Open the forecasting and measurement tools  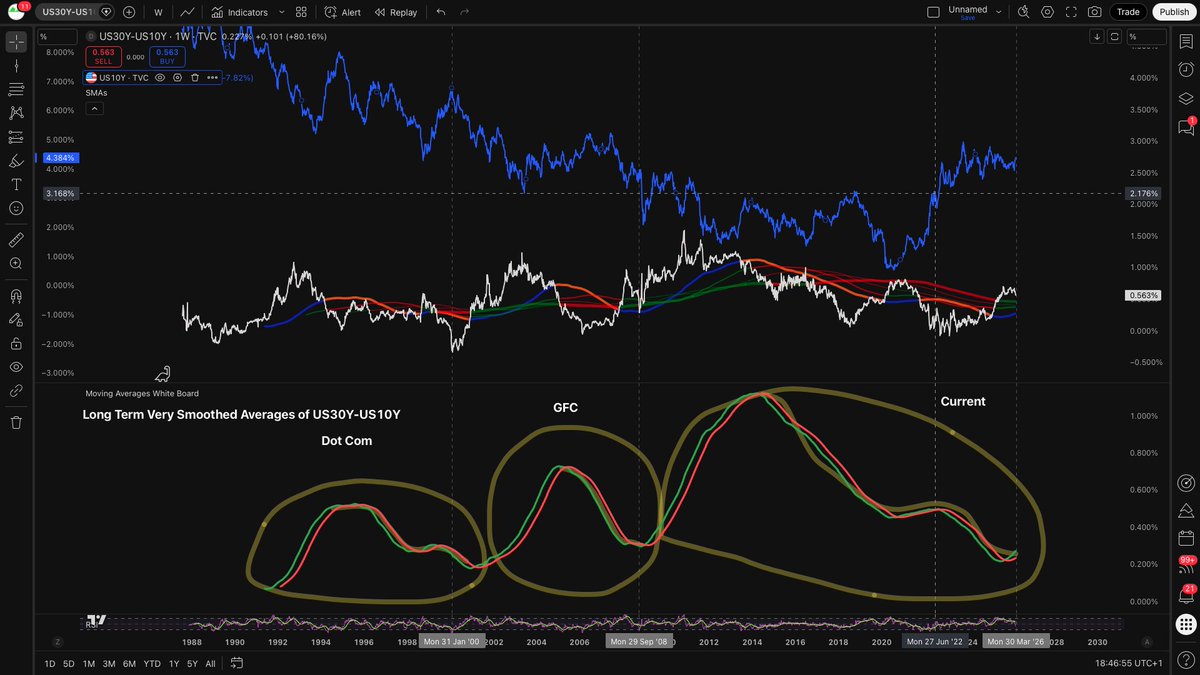[x=16, y=137]
